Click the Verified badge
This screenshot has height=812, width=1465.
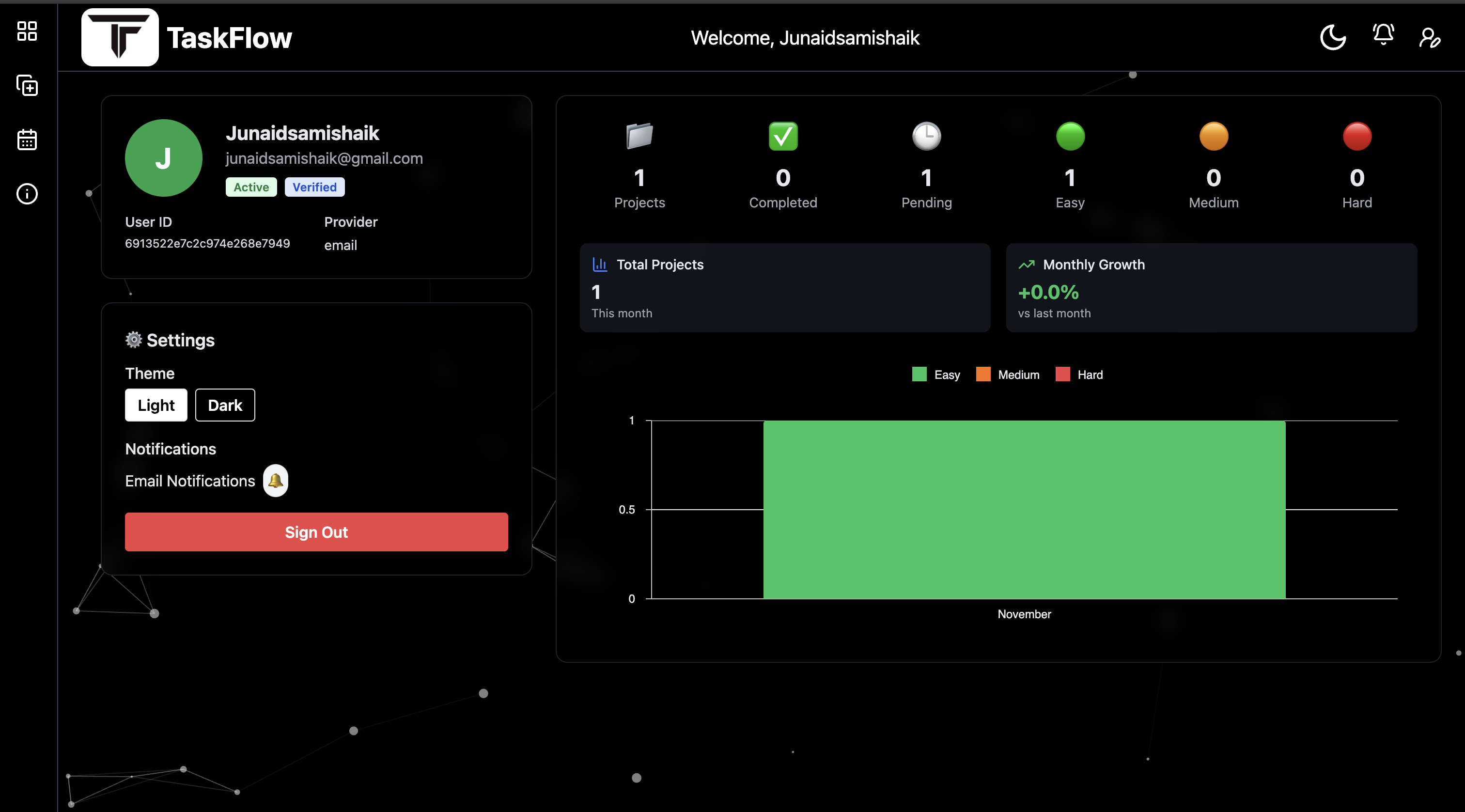pos(314,187)
